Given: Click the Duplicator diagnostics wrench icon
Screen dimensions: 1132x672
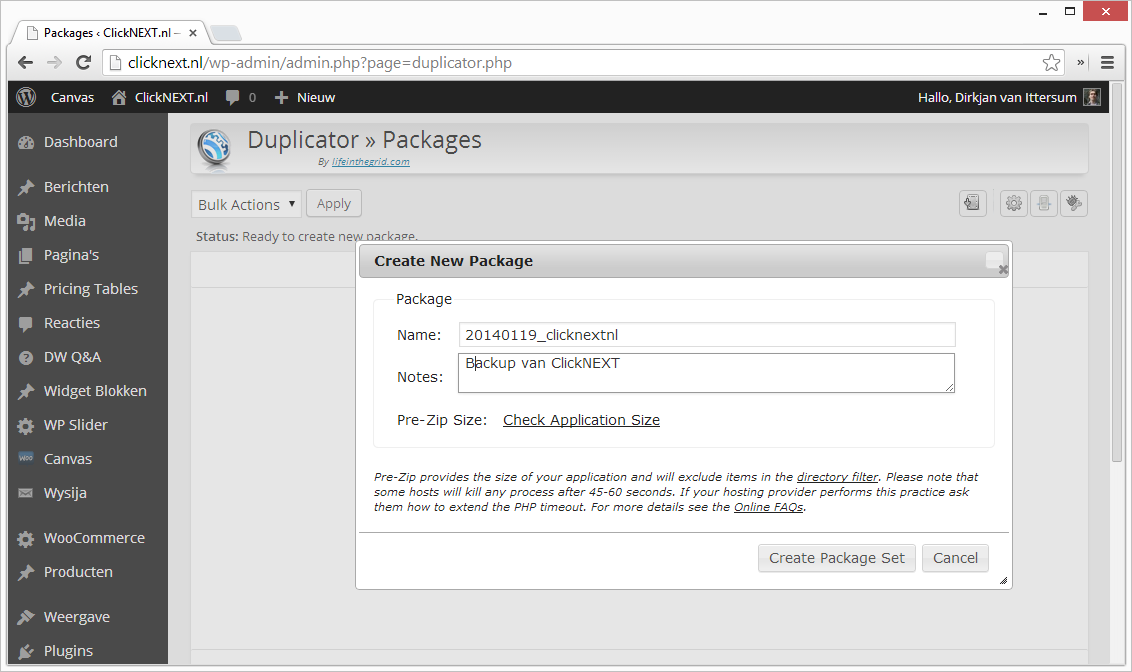Looking at the screenshot, I should pos(1074,204).
